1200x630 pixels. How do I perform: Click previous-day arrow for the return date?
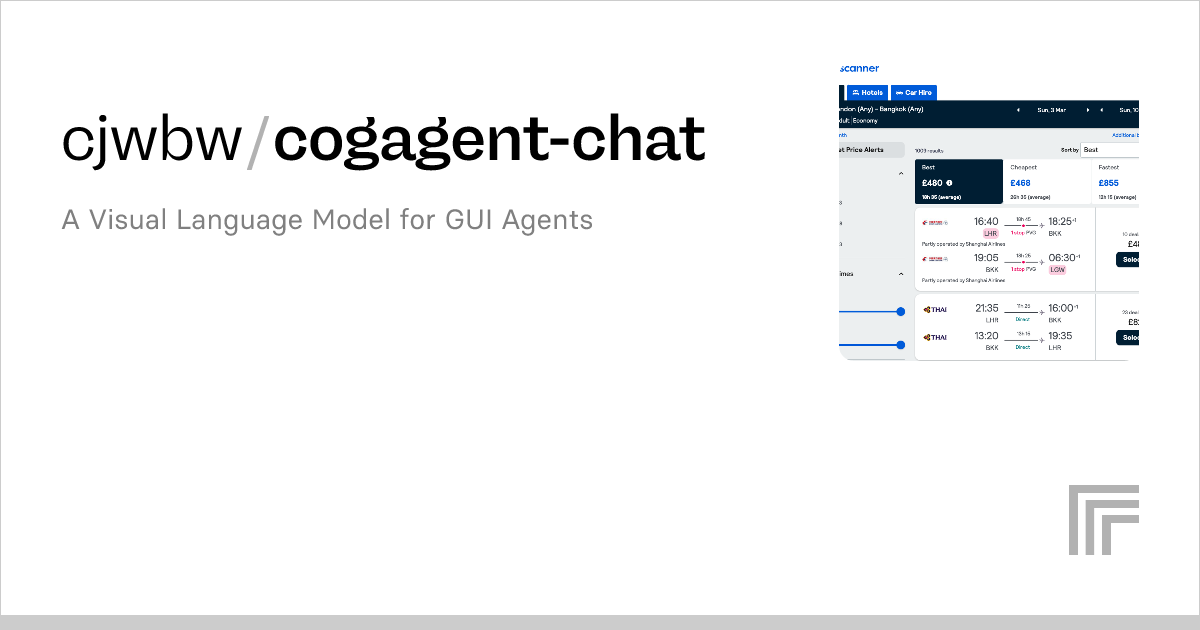click(x=1101, y=110)
